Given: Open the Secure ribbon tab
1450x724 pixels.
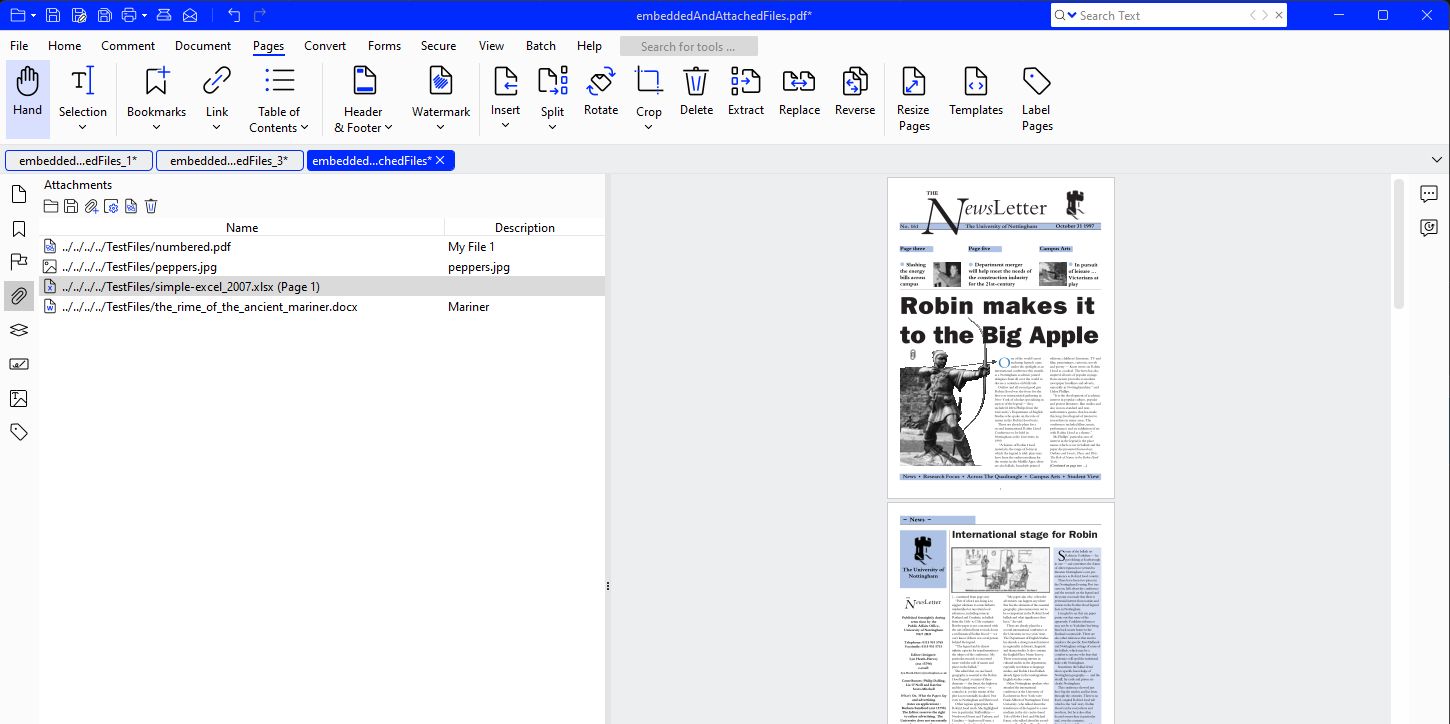Looking at the screenshot, I should pos(438,46).
